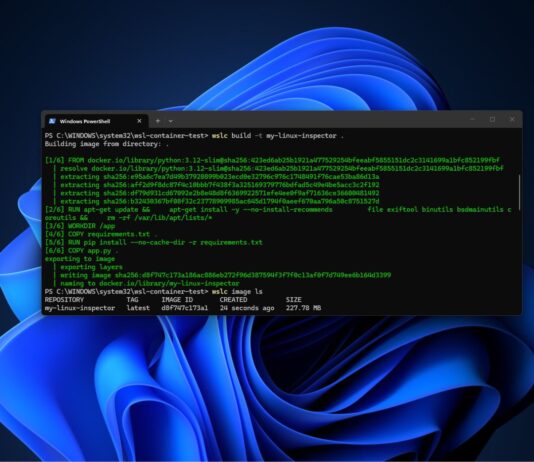
Task: Close the Windows PowerShell tab
Action: [139, 121]
